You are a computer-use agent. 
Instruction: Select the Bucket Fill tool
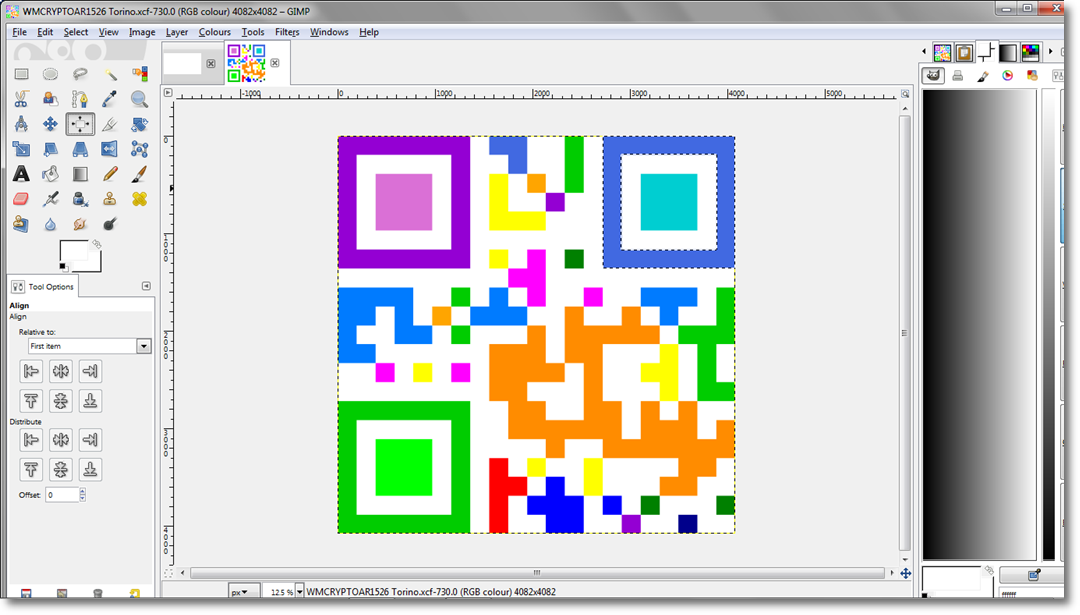(50, 174)
